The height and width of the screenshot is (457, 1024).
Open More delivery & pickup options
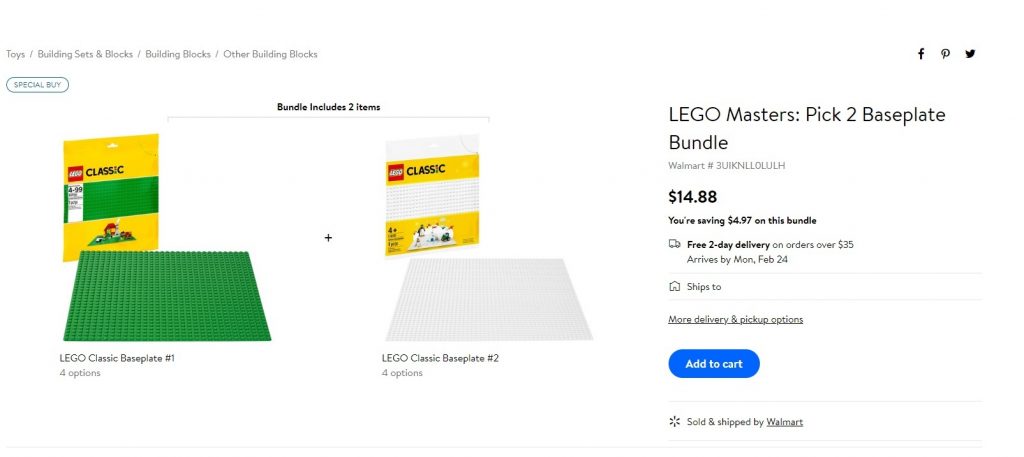(x=735, y=319)
